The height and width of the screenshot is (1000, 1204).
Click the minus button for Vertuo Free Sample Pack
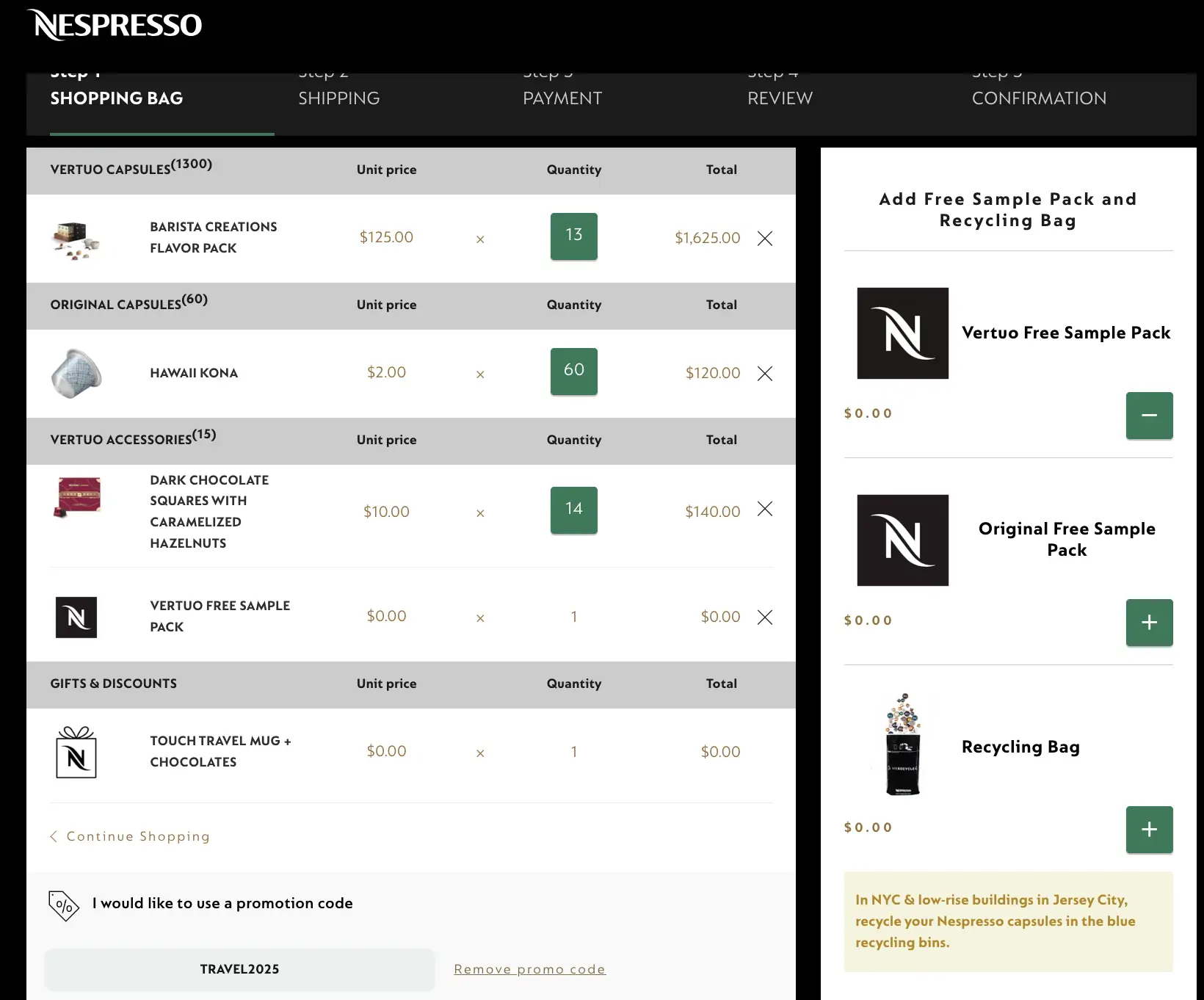pos(1149,416)
